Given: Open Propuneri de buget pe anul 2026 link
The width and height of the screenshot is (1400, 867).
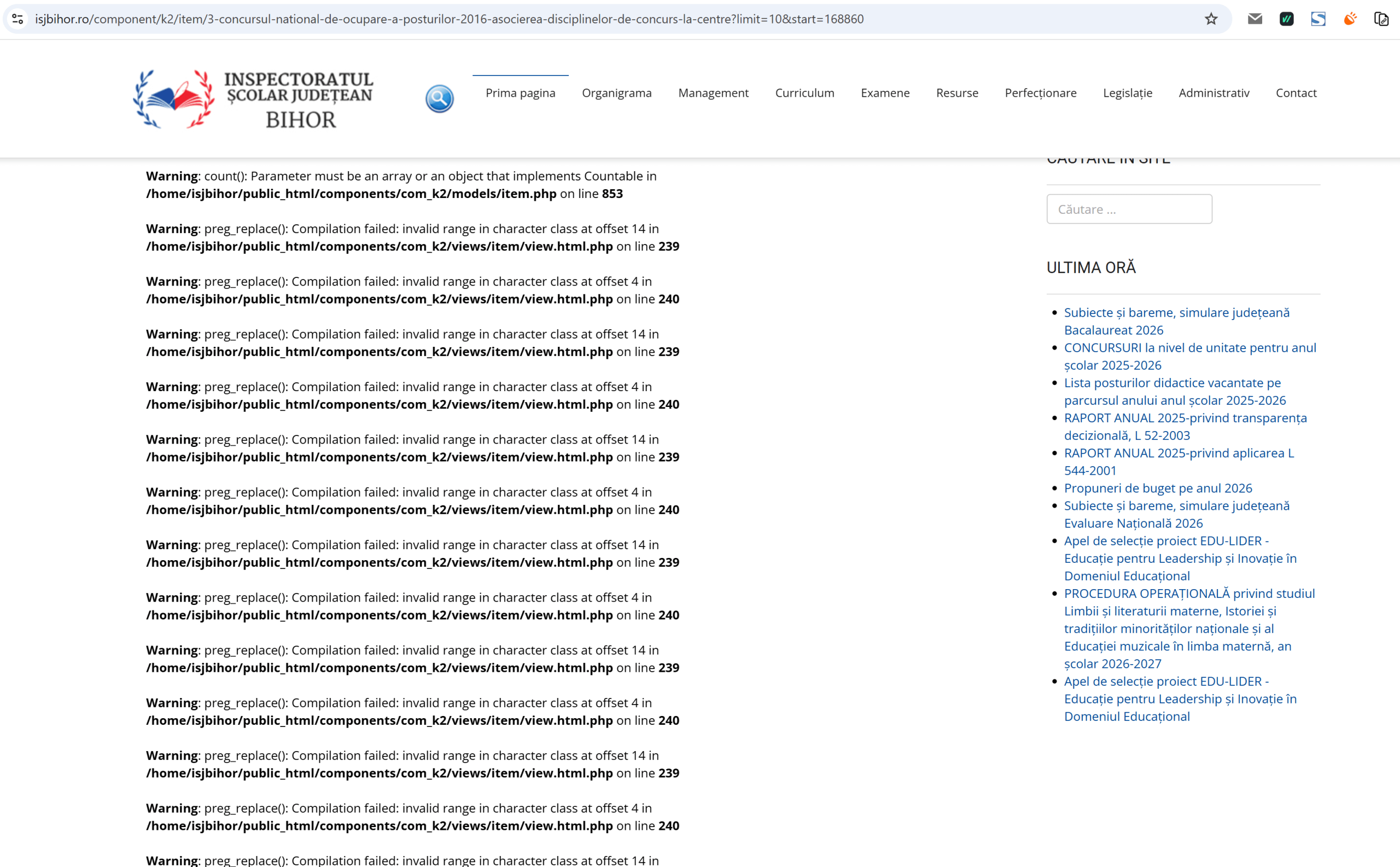Looking at the screenshot, I should tap(1158, 488).
